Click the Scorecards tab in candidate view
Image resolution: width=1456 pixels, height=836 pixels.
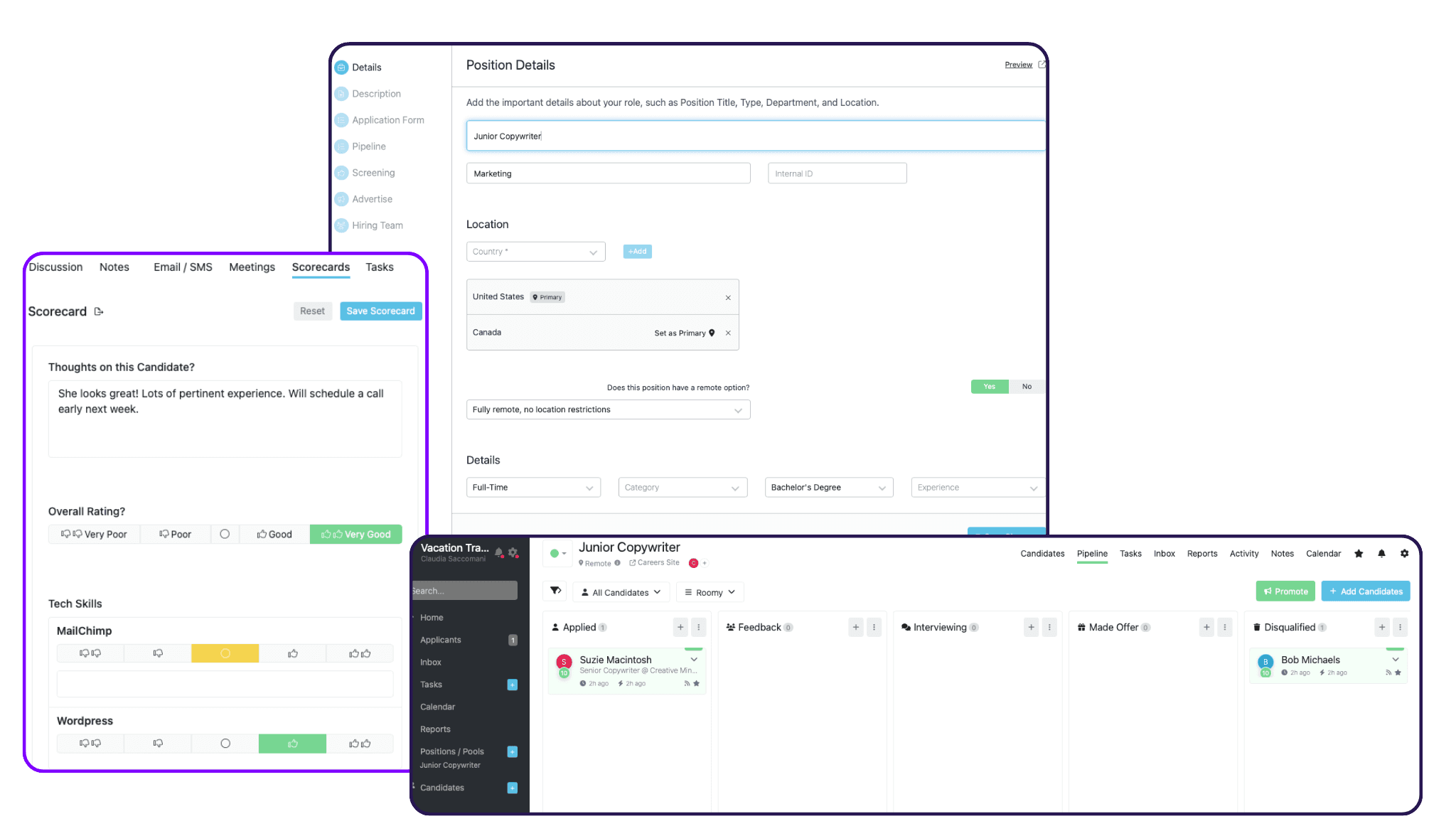[320, 267]
